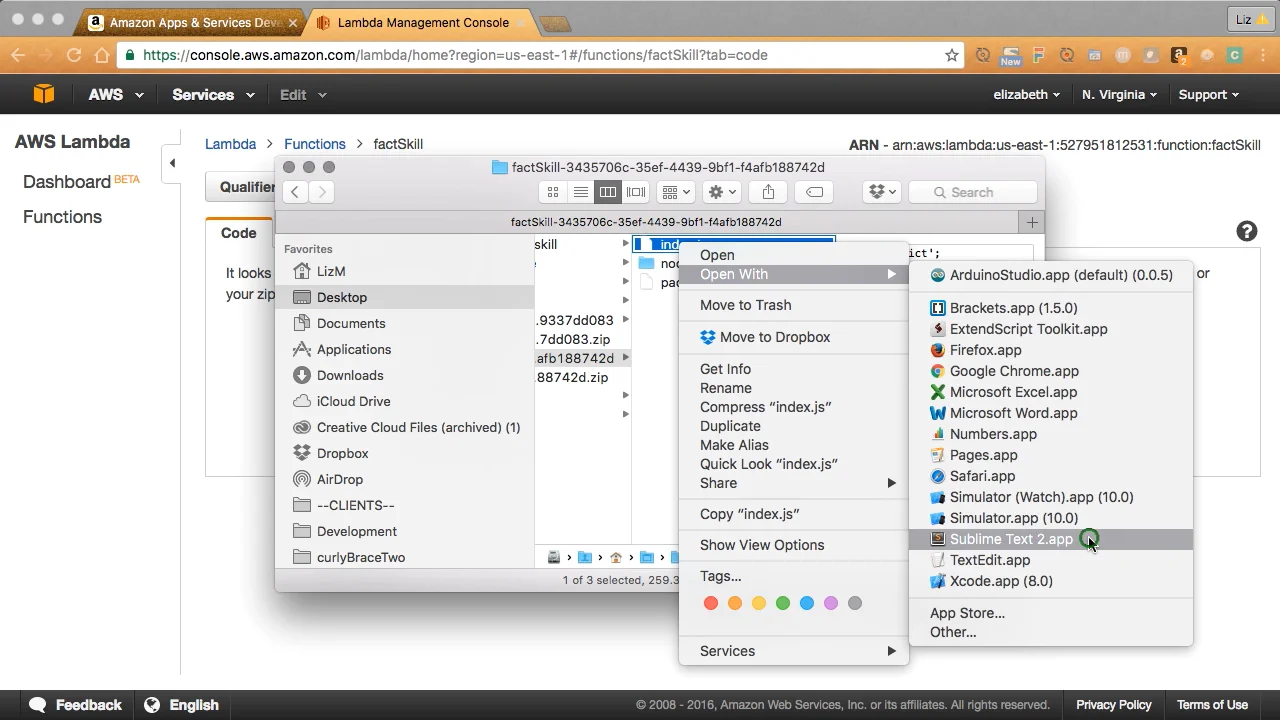Open the Finder arrange-by dropdown
The width and height of the screenshot is (1280, 720).
click(x=677, y=192)
